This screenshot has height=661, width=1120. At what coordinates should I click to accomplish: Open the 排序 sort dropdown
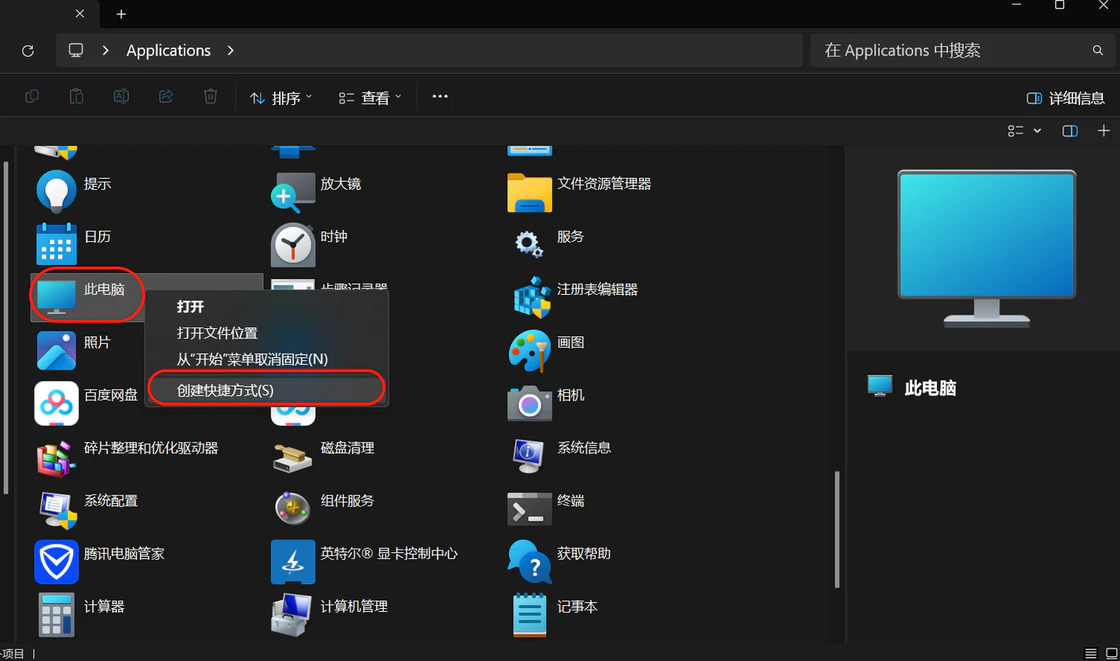[281, 98]
